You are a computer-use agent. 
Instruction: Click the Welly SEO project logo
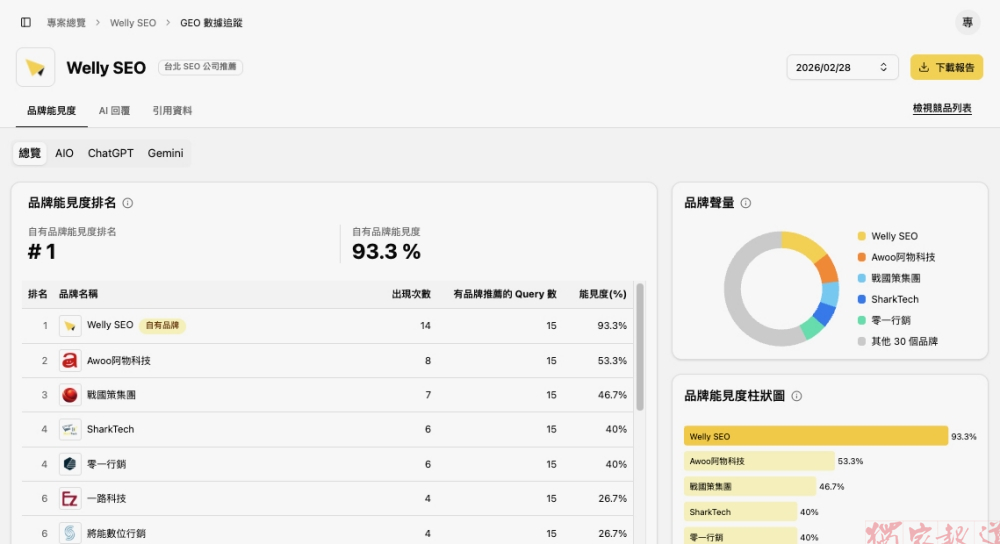[36, 68]
